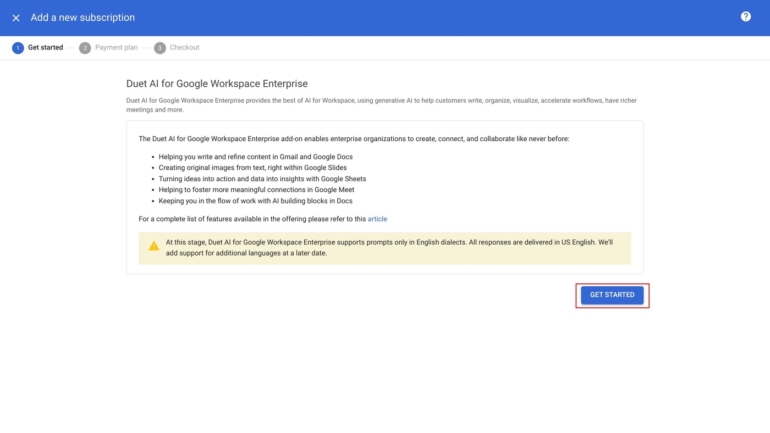Close the Add a new subscription page
The image size is (770, 433).
[x=16, y=18]
